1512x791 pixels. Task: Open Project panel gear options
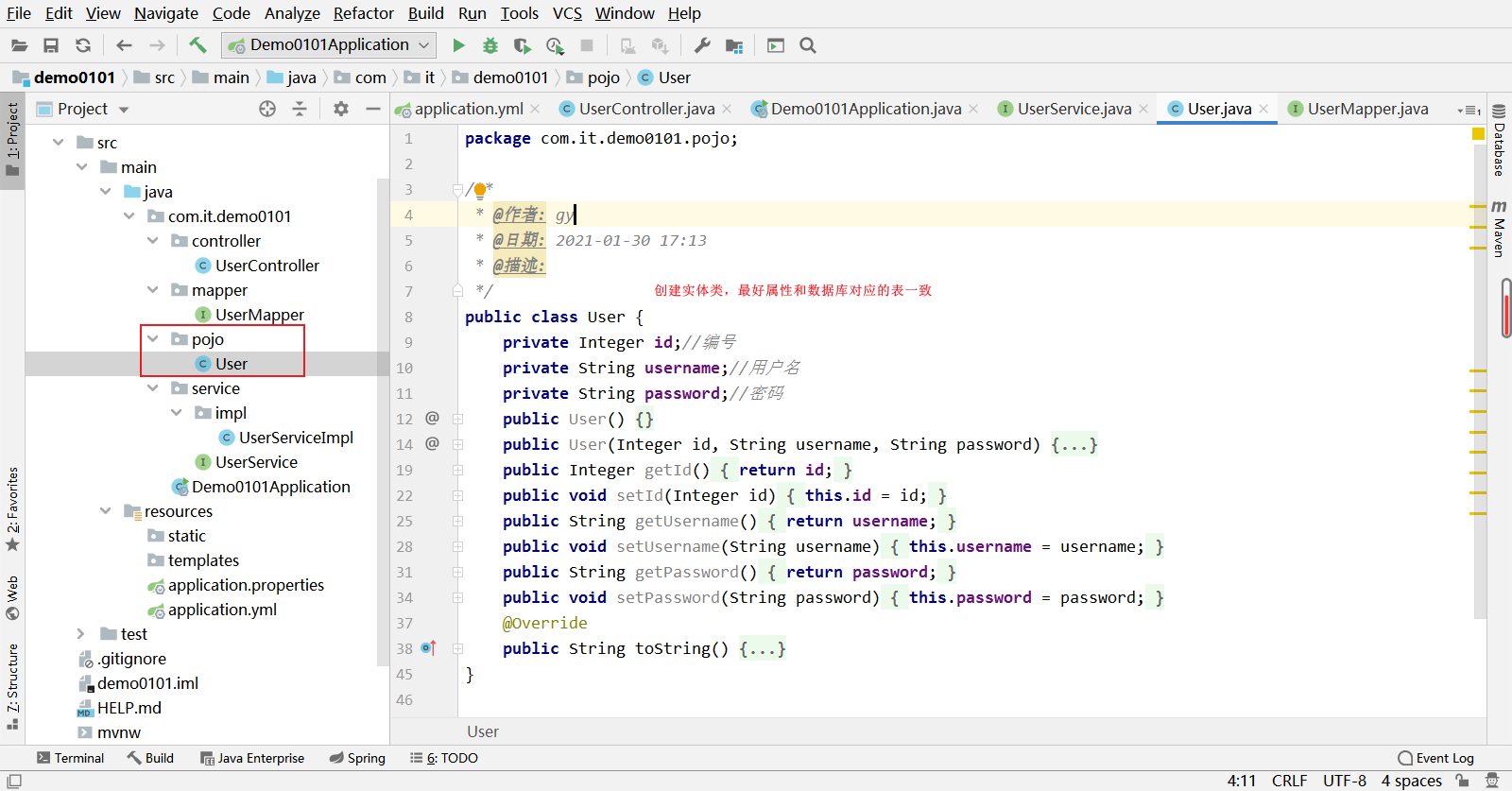point(341,109)
